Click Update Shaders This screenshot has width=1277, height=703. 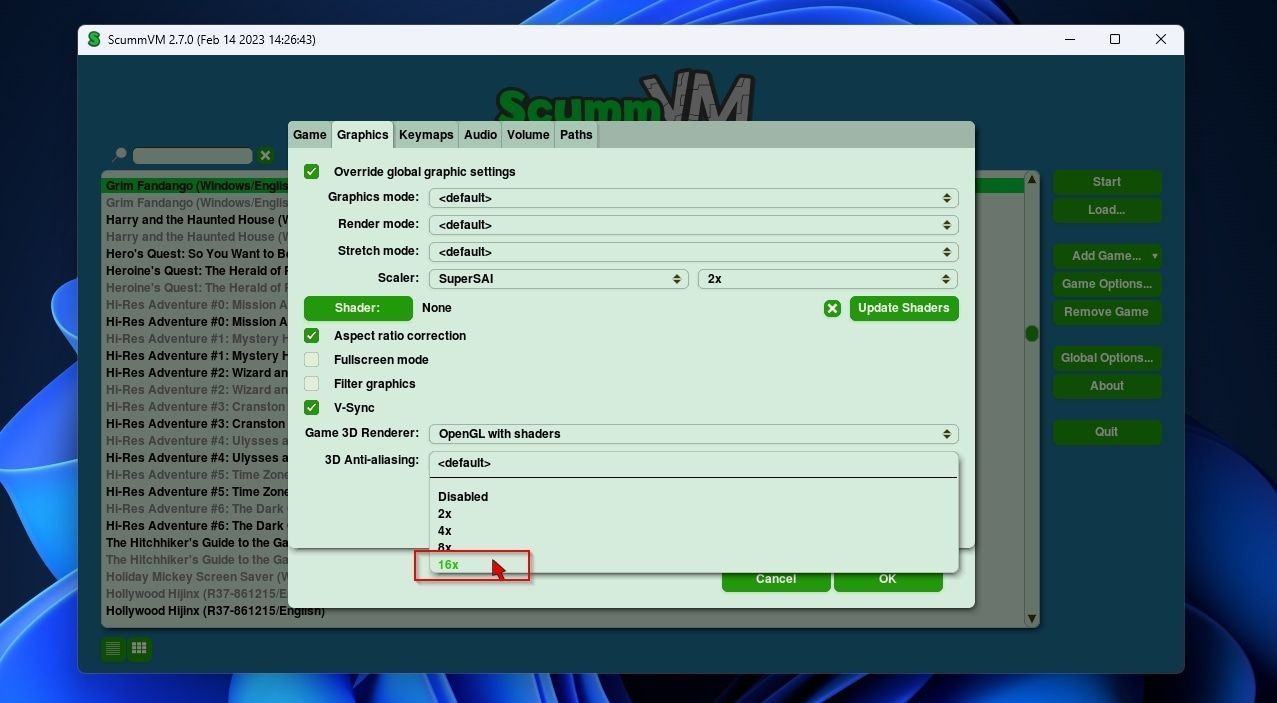click(904, 308)
